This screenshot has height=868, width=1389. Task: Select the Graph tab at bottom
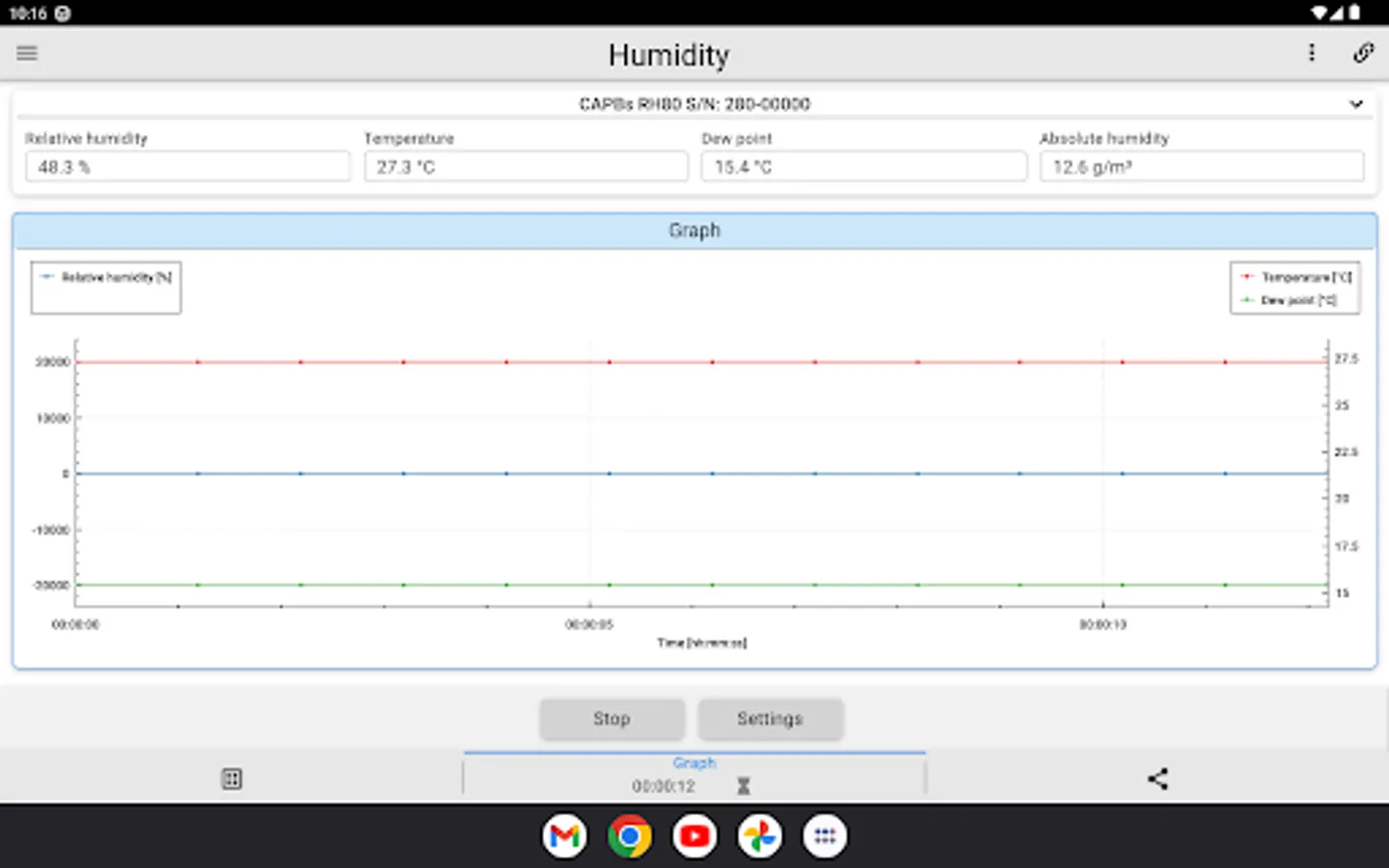point(694,763)
